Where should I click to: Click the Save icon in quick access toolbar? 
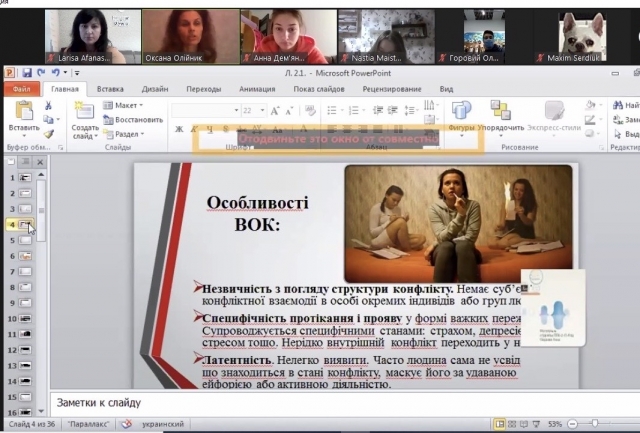tap(26, 73)
